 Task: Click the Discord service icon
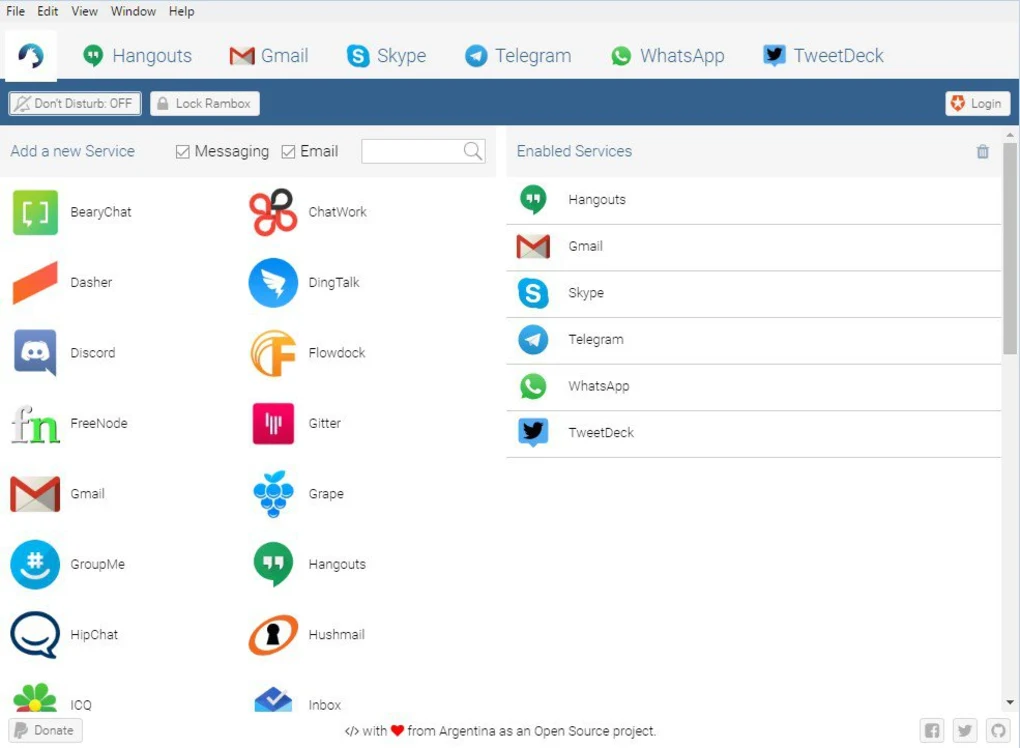(x=35, y=353)
